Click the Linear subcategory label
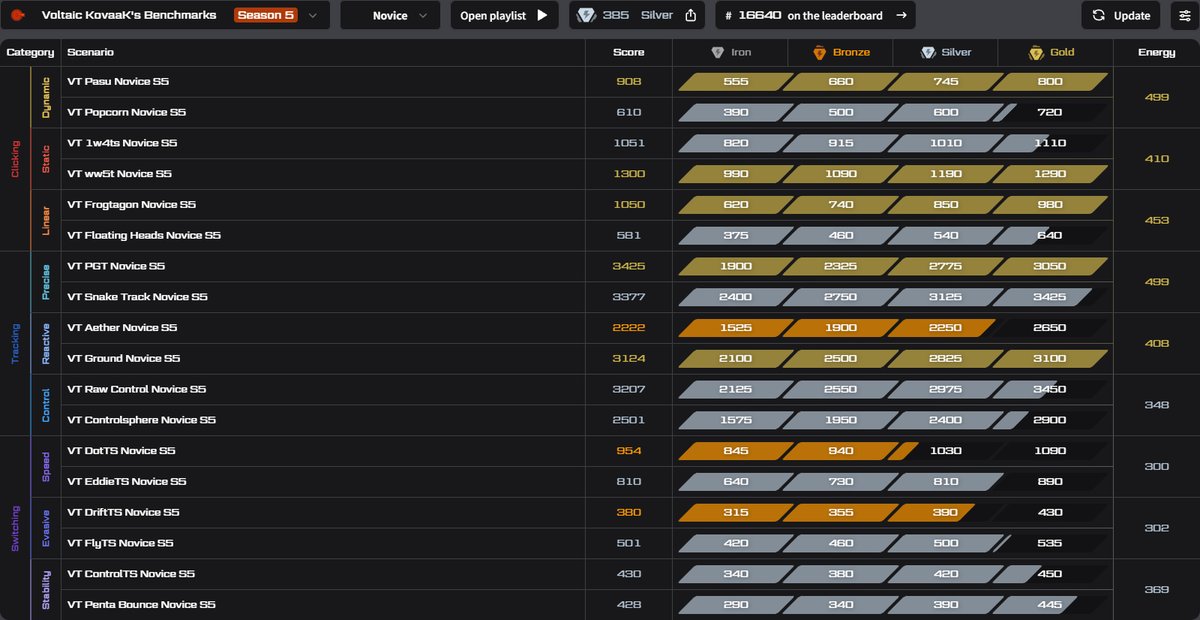Viewport: 1200px width, 620px height. (46, 220)
